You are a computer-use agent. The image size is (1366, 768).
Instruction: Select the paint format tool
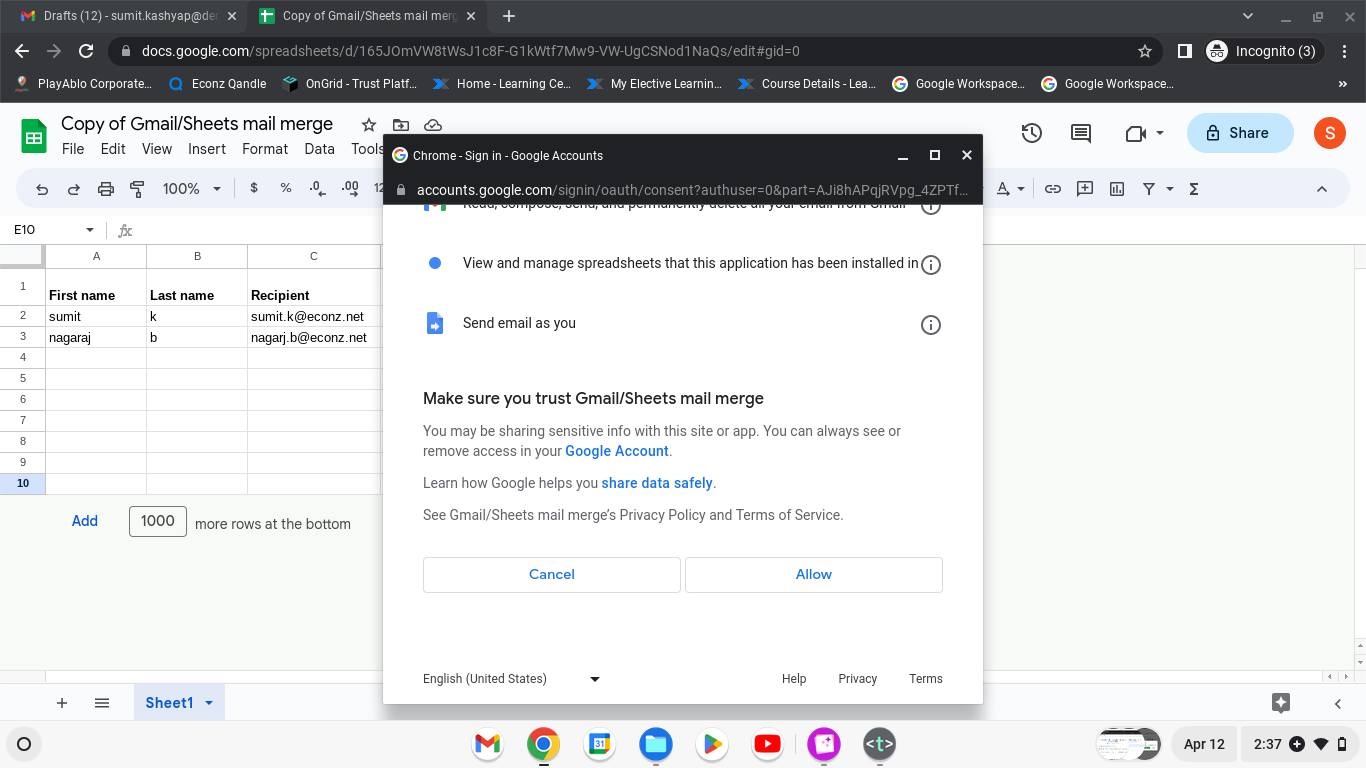[138, 189]
